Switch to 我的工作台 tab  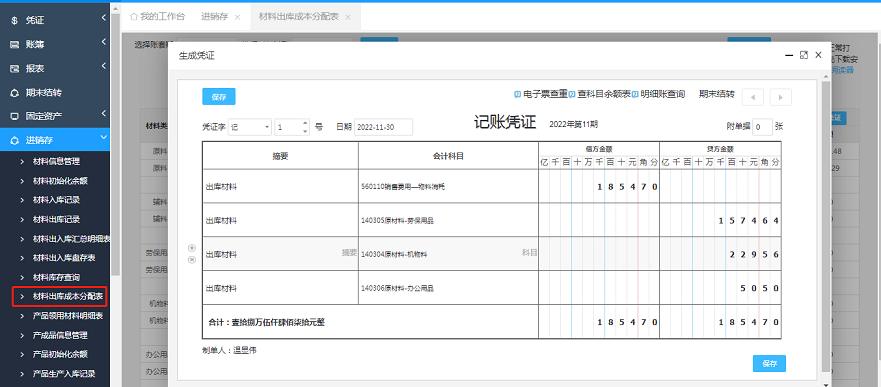157,17
